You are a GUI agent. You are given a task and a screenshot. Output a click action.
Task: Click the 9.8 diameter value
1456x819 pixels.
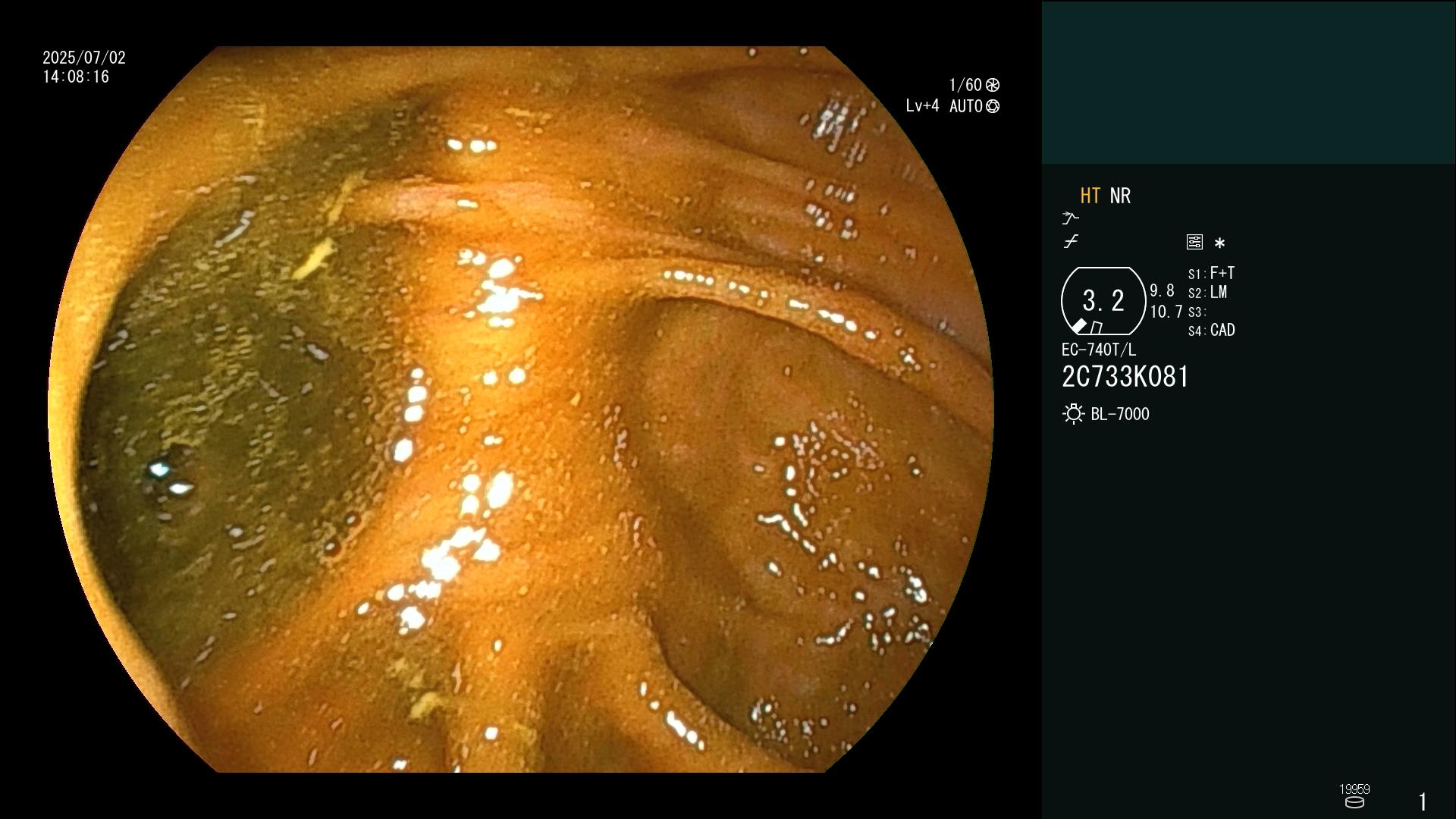point(1162,290)
